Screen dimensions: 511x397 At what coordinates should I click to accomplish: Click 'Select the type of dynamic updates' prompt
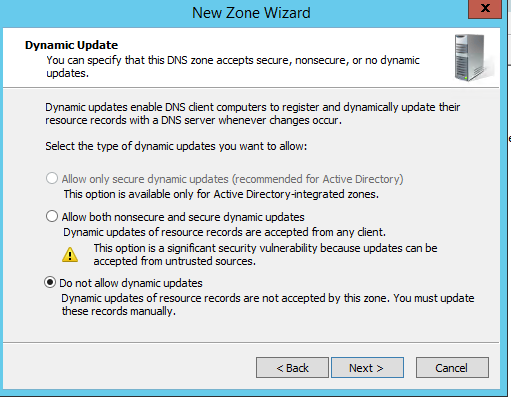tap(176, 146)
